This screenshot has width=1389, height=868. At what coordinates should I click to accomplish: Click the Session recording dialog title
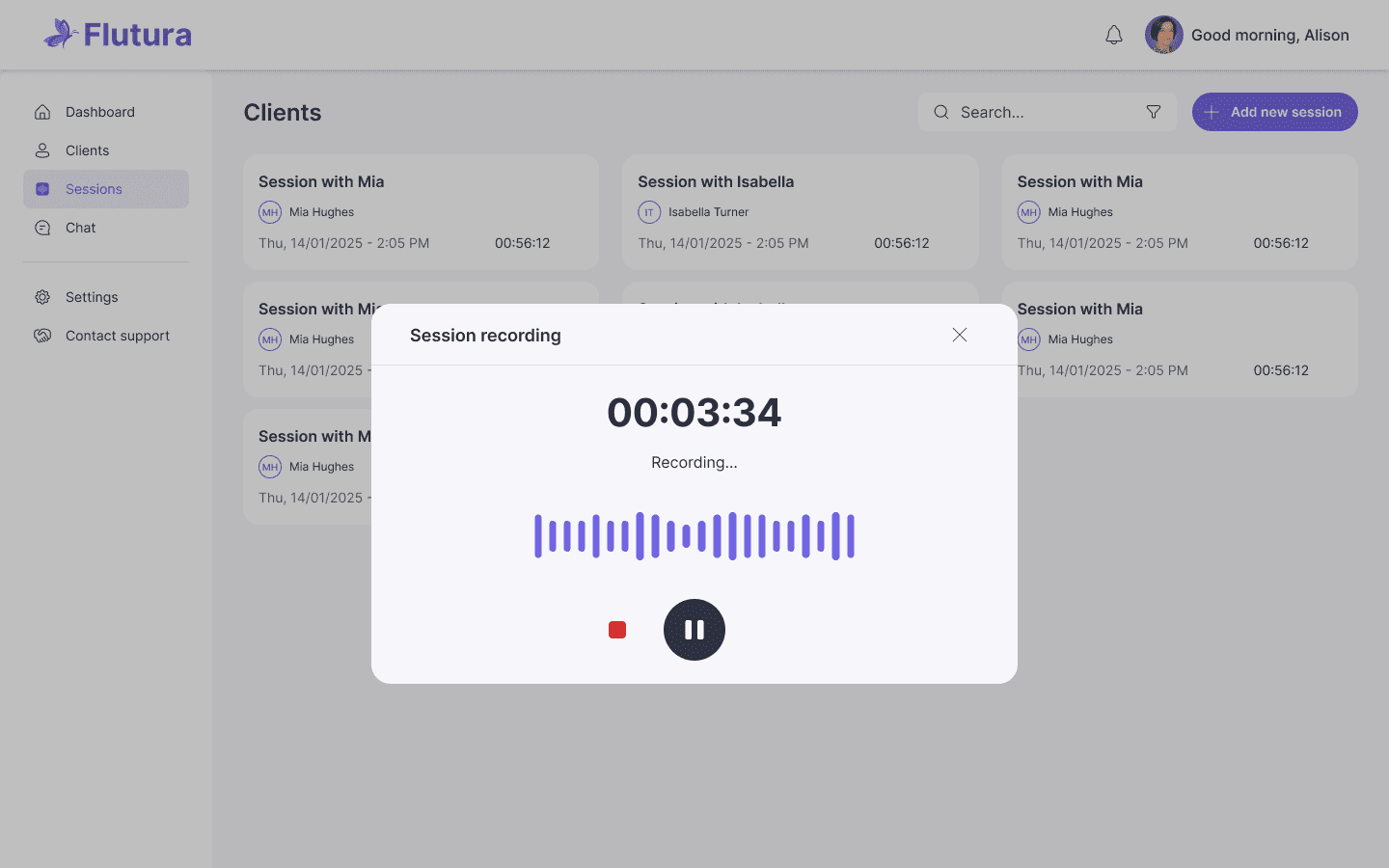(x=485, y=336)
